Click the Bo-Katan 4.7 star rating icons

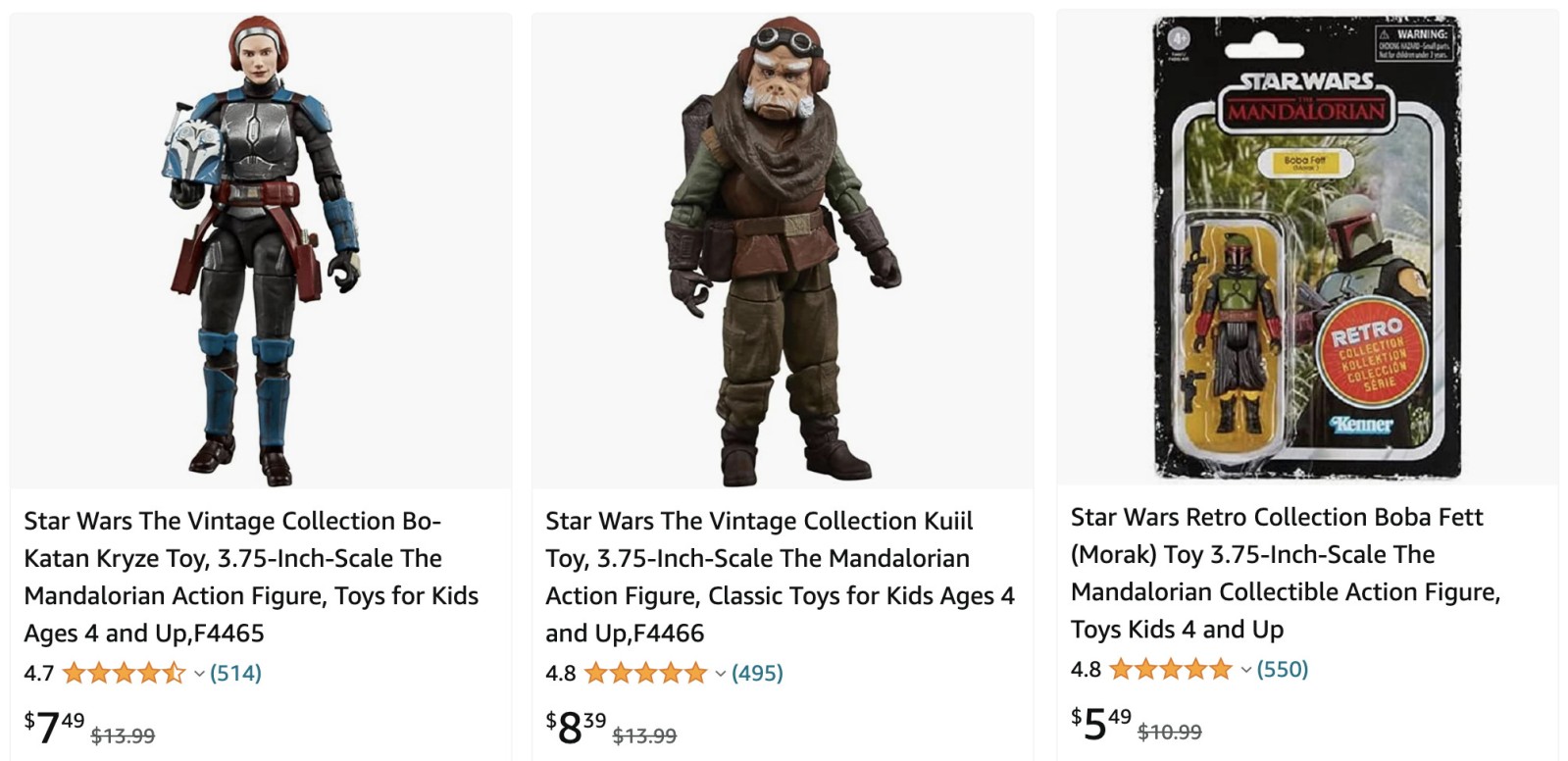tap(124, 673)
